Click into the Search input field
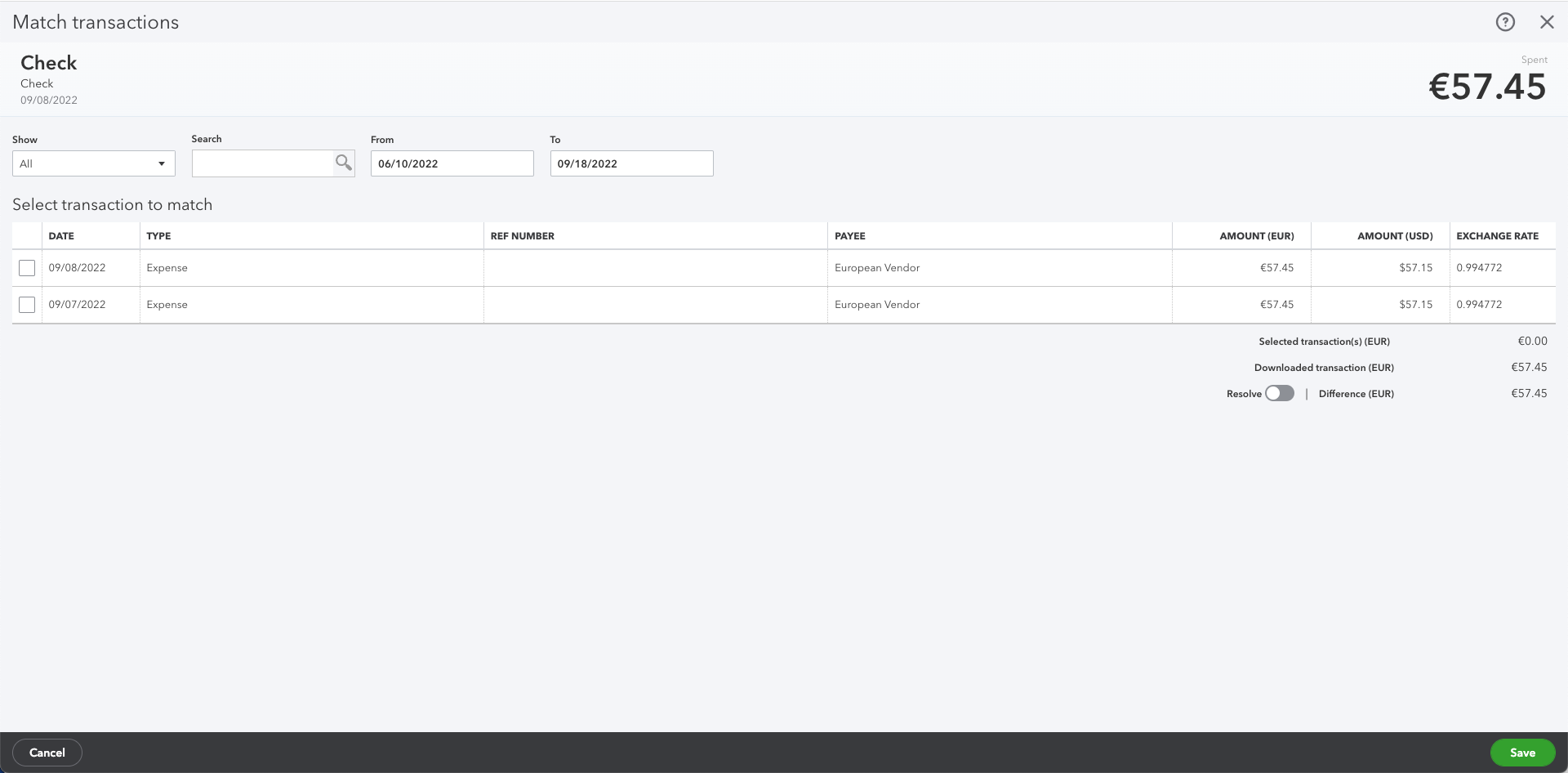Viewport: 1568px width, 773px height. point(263,163)
